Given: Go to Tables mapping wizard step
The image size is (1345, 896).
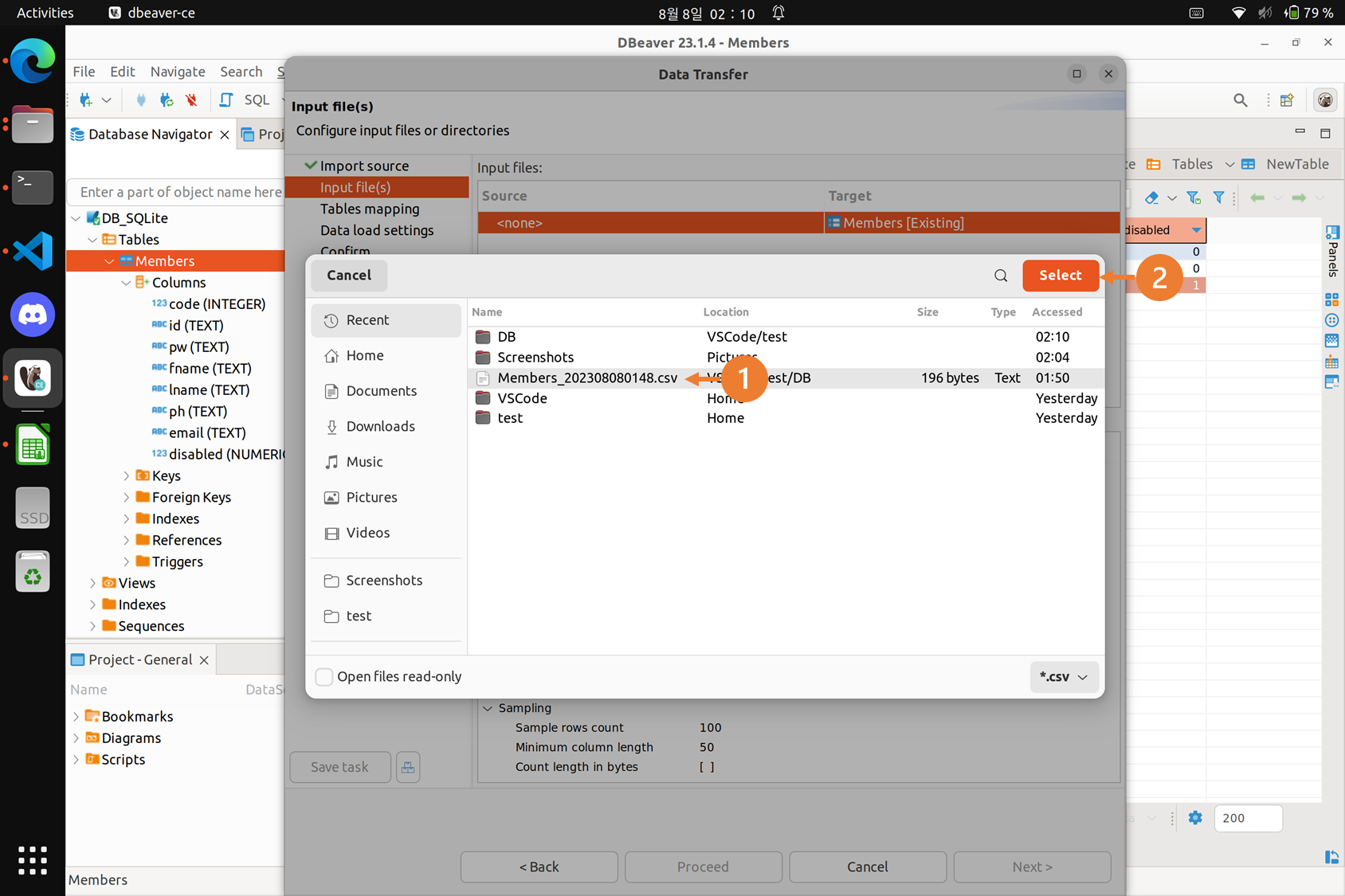Looking at the screenshot, I should pos(370,209).
